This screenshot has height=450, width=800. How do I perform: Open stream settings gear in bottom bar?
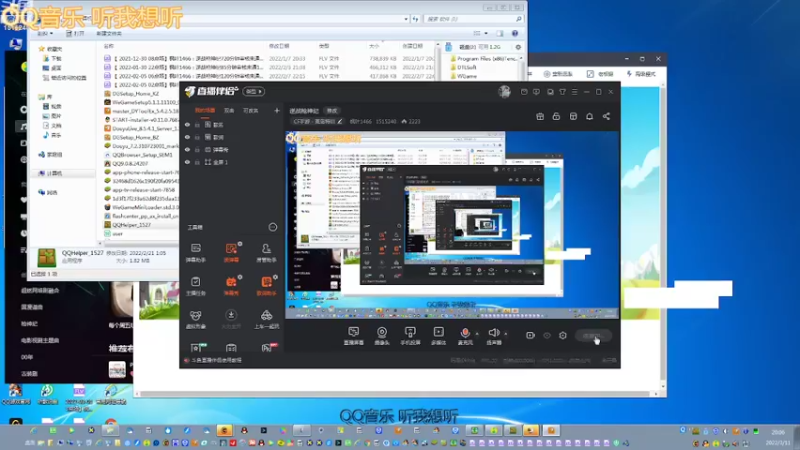(x=563, y=336)
